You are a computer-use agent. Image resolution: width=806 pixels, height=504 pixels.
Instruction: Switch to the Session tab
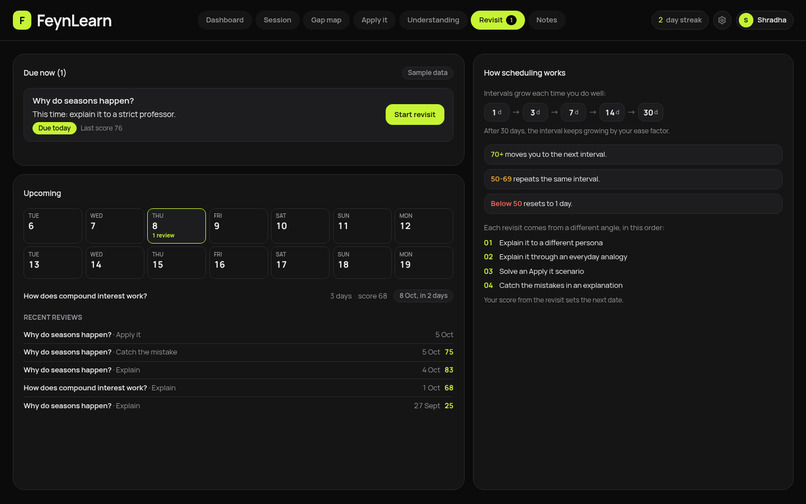pyautogui.click(x=277, y=20)
